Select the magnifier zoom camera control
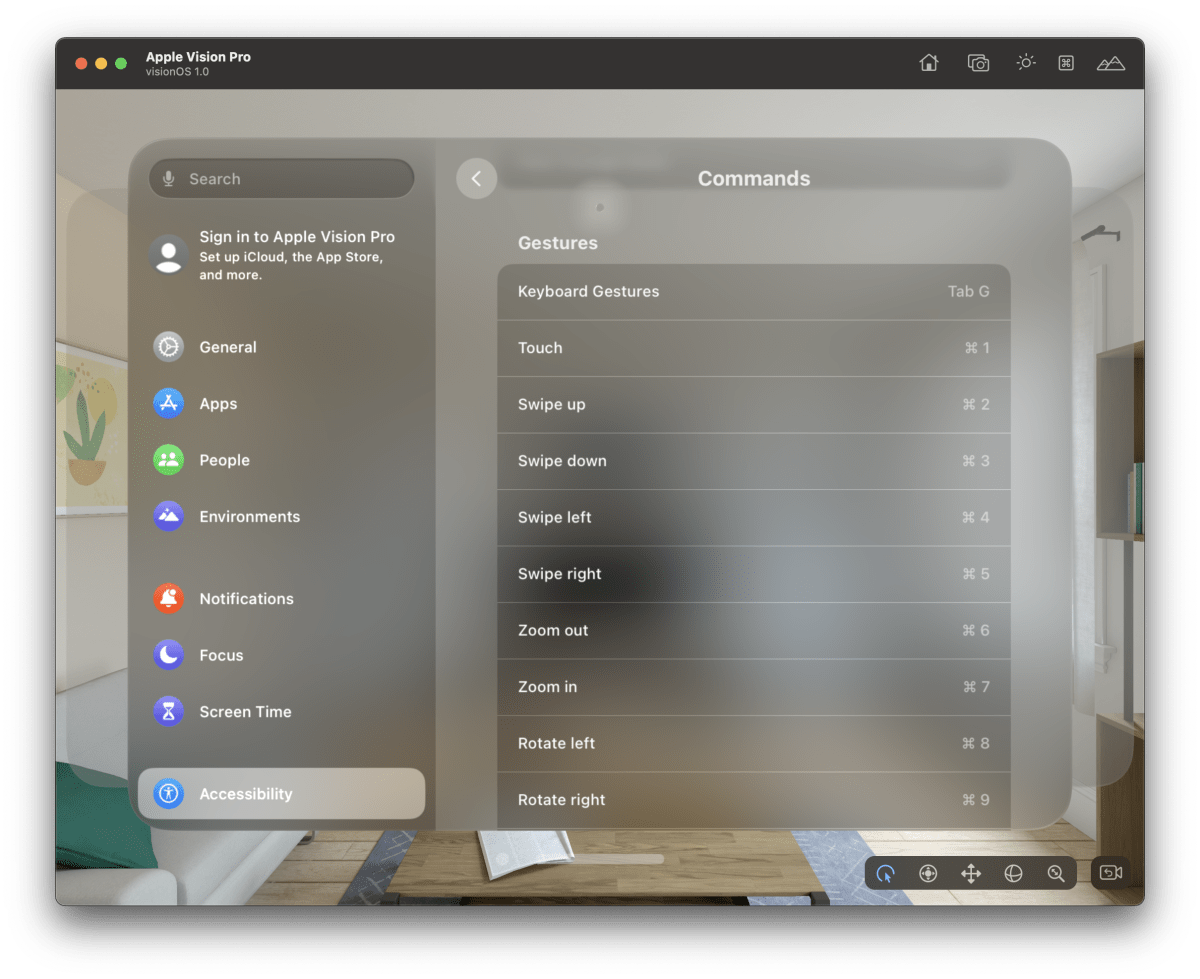The image size is (1200, 979). click(1056, 873)
